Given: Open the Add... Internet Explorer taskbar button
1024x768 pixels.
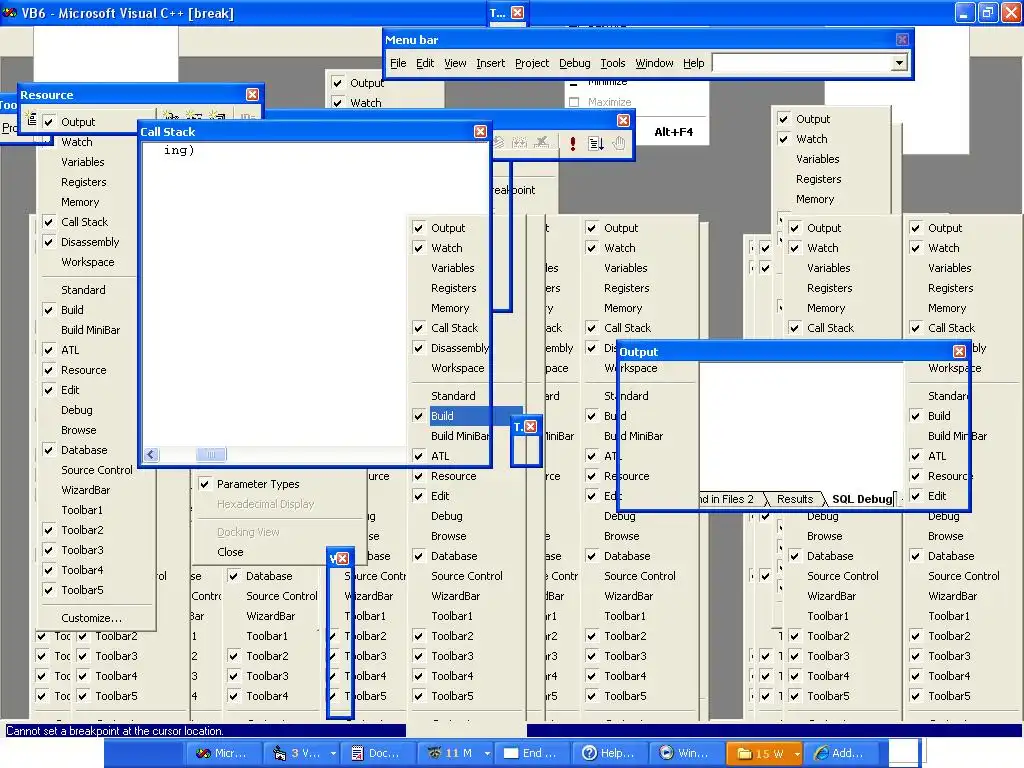Looking at the screenshot, I should point(839,753).
